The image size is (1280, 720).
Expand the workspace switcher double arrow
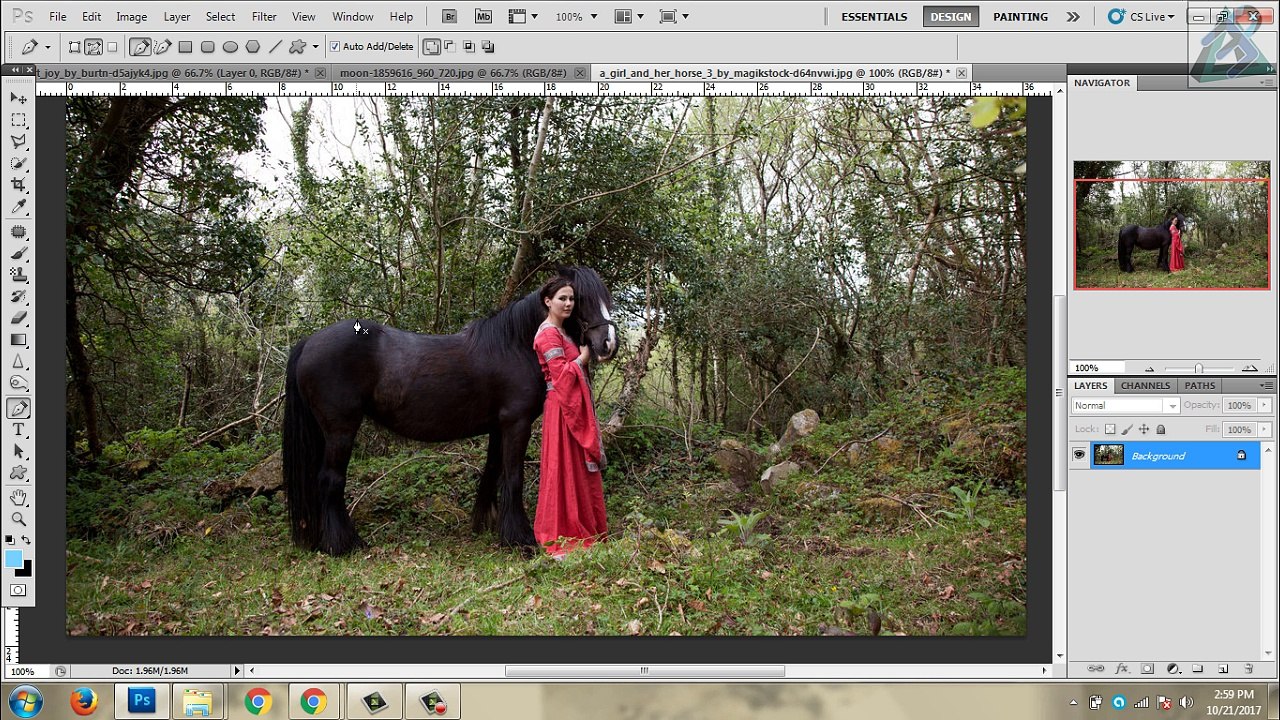[x=1073, y=17]
